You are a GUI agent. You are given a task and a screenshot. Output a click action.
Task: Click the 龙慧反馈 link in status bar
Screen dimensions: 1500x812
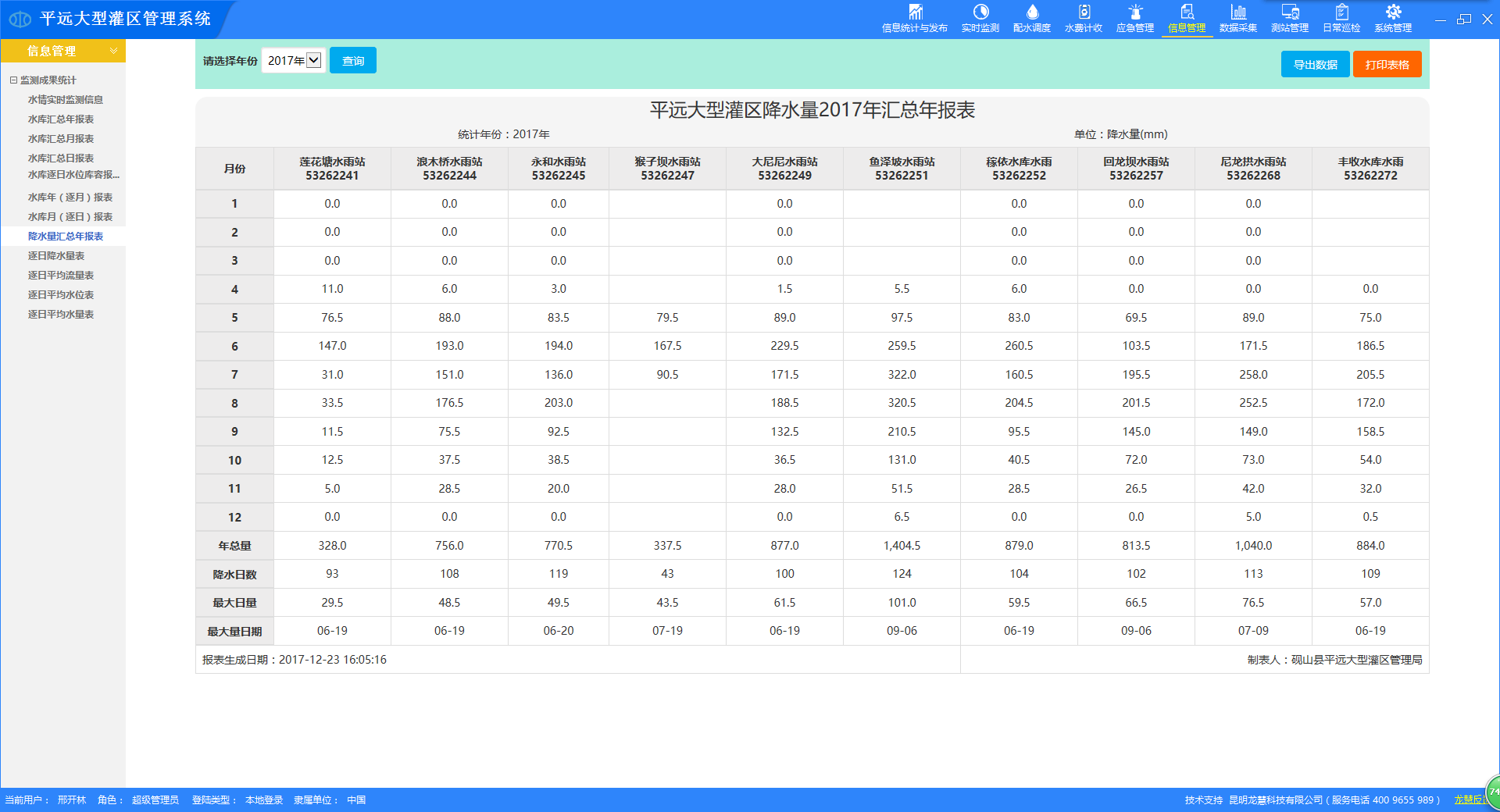coord(1470,800)
